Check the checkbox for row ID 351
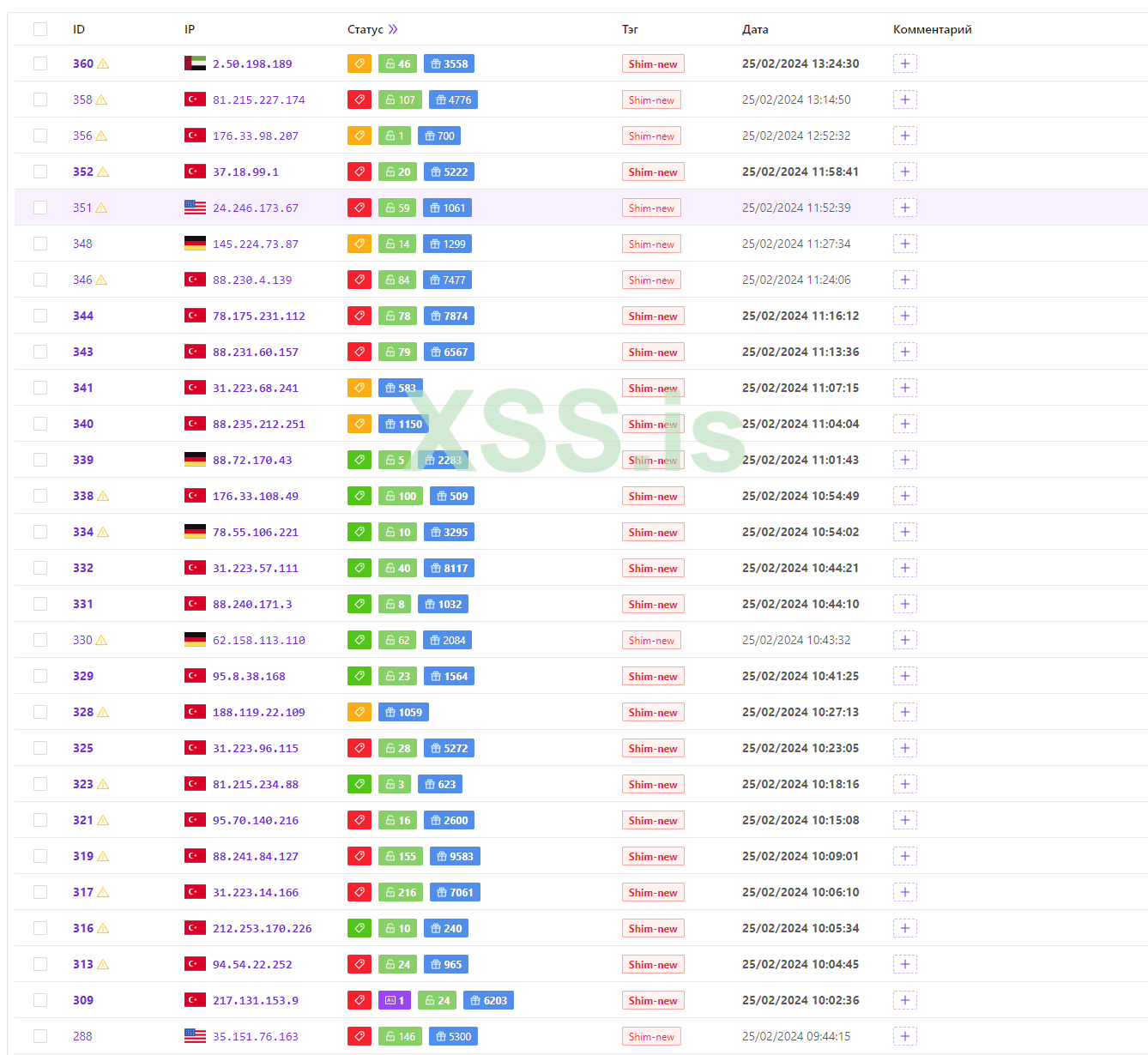The image size is (1148, 1055). pos(40,208)
